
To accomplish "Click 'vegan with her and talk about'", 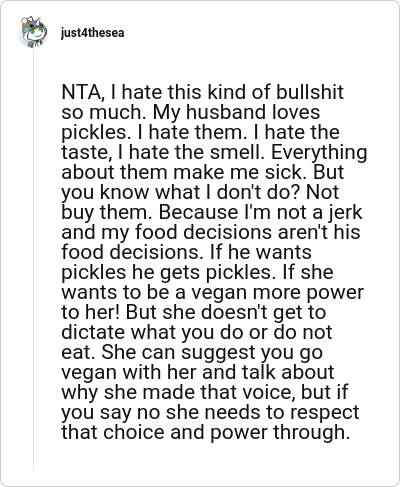I will click(197, 372).
